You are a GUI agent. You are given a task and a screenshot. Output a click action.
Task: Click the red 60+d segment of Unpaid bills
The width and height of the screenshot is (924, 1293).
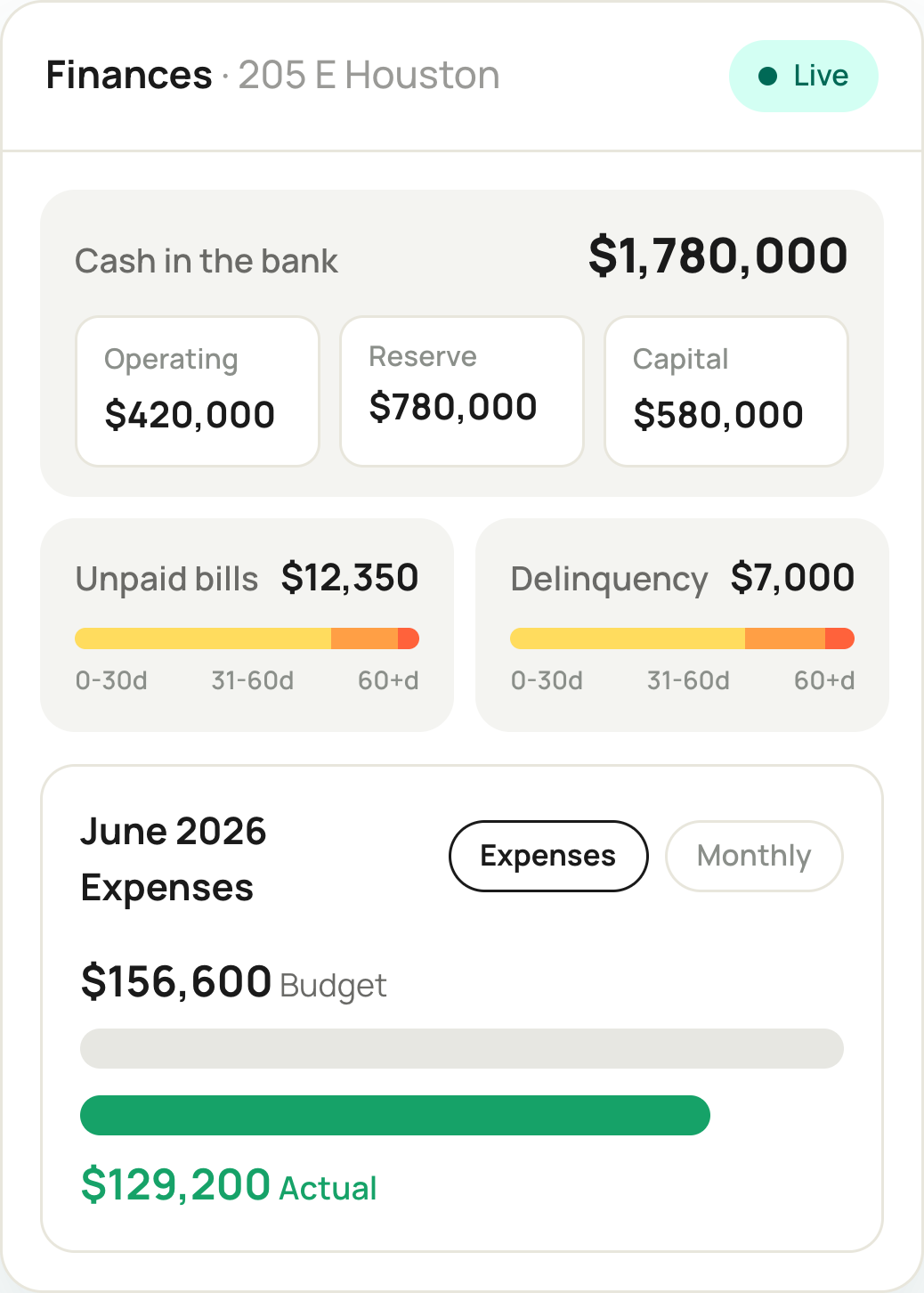click(409, 638)
